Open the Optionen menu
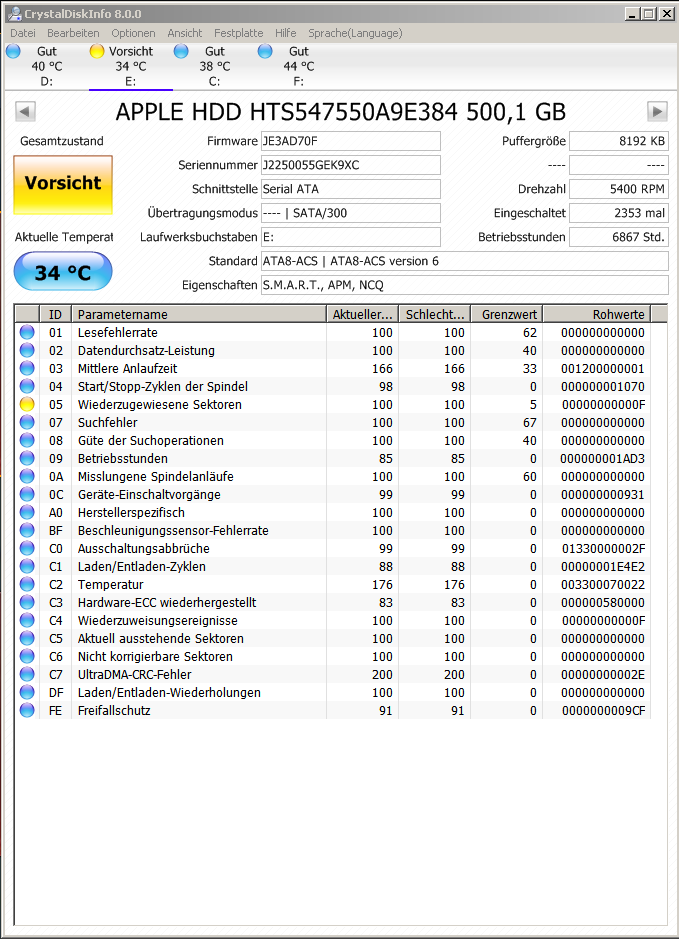 click(133, 33)
